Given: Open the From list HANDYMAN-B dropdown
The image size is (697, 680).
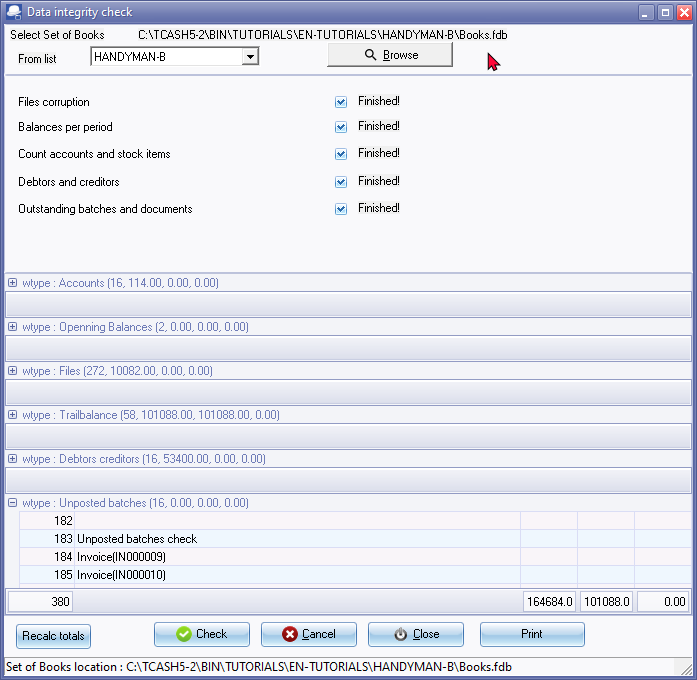Looking at the screenshot, I should coord(249,57).
